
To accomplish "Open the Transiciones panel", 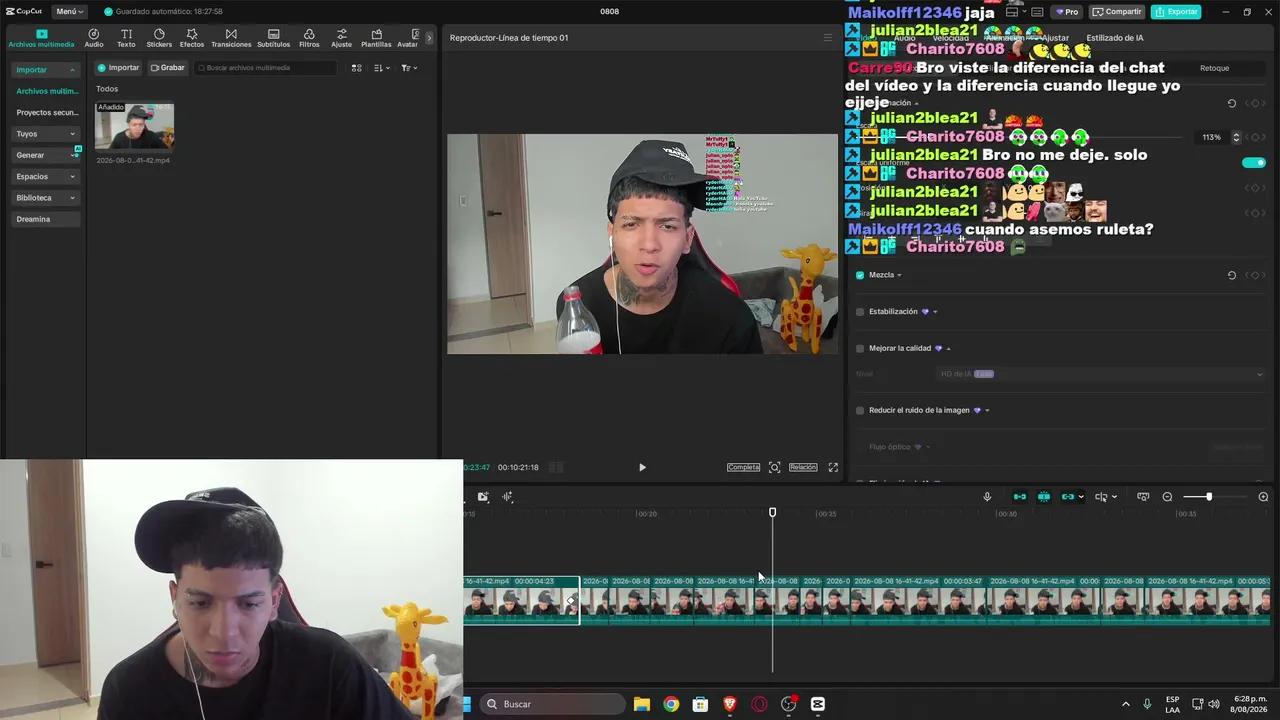I will (231, 38).
